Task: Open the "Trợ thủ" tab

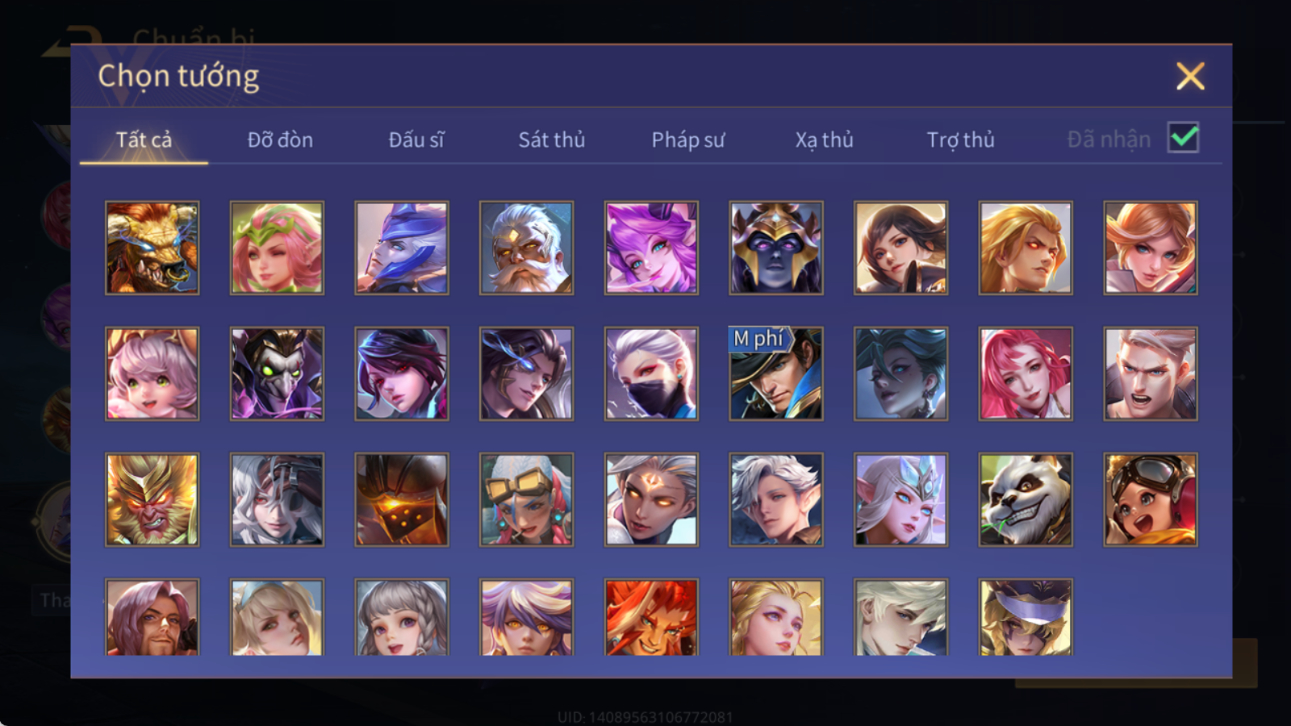Action: coord(960,140)
